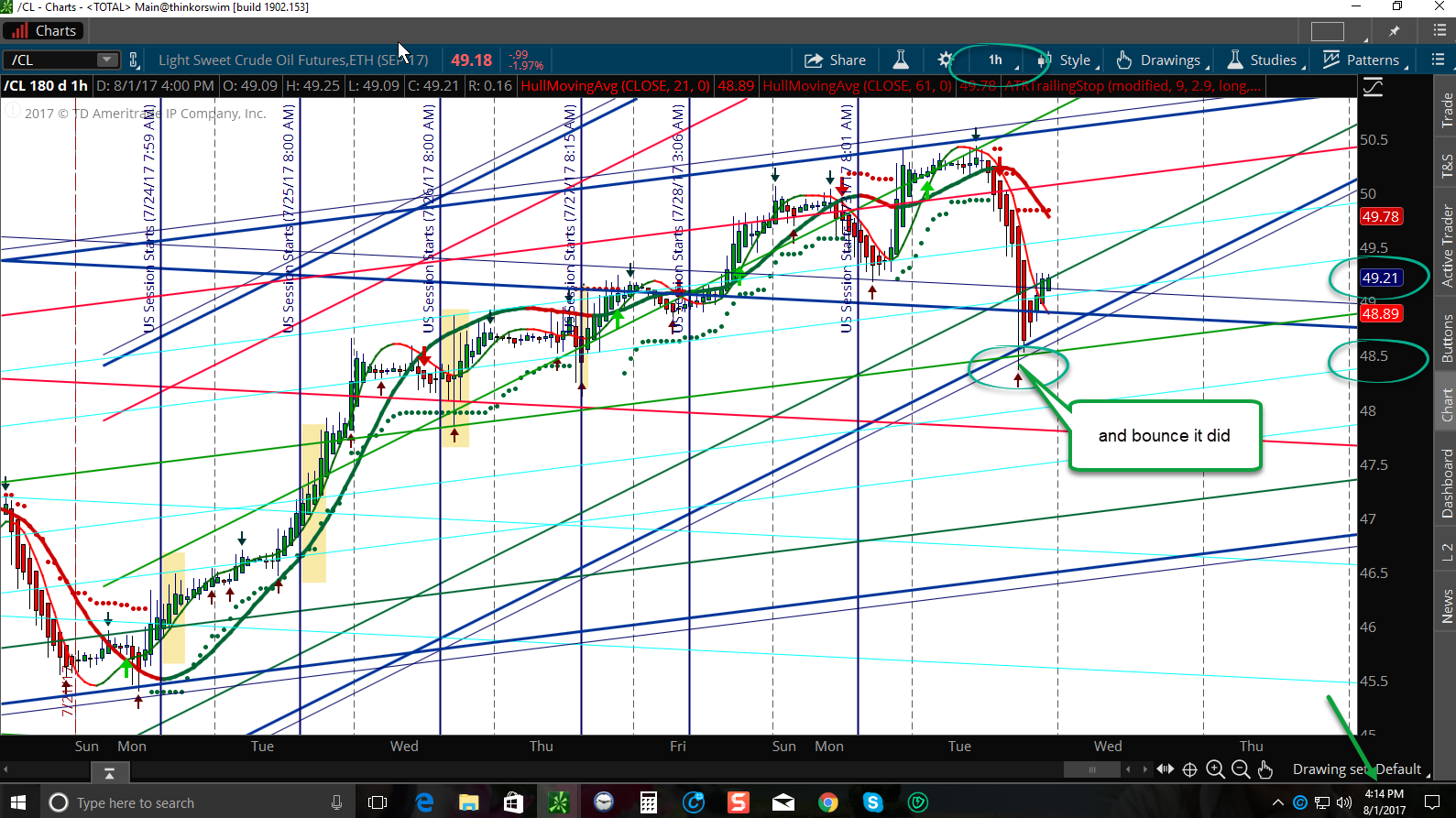Click the microphone icon in search box
Viewport: 1456px width, 818px height.
pyautogui.click(x=336, y=802)
